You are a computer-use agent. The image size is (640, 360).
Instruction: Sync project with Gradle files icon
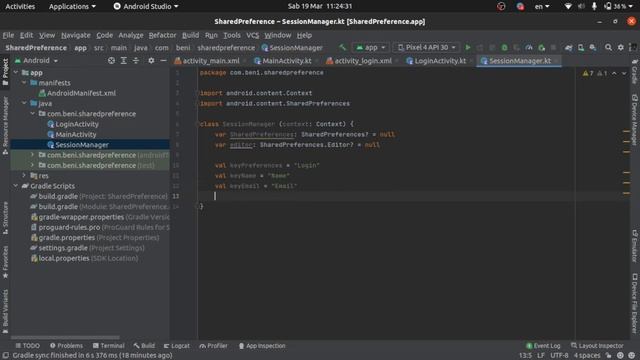click(569, 48)
